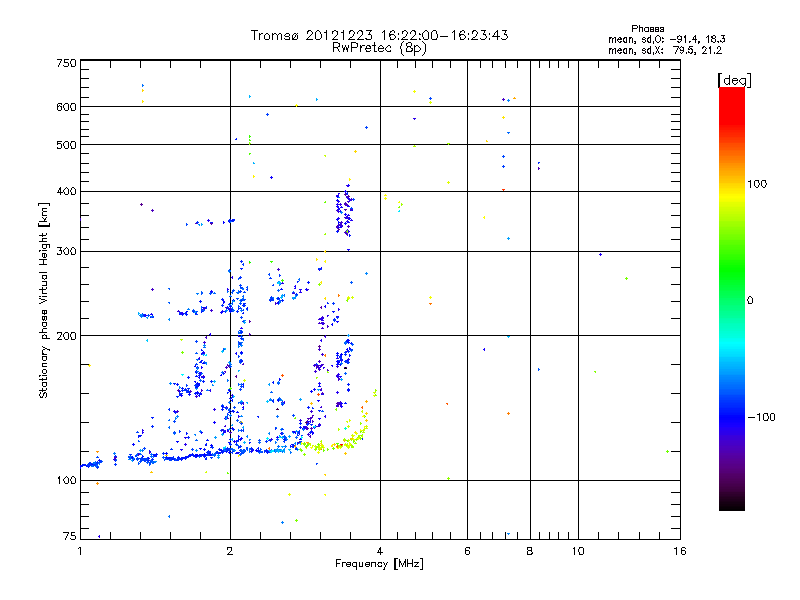Select the 'RwPretec (8p)' subtitle text
The width and height of the screenshot is (800, 600).
pyautogui.click(x=379, y=48)
